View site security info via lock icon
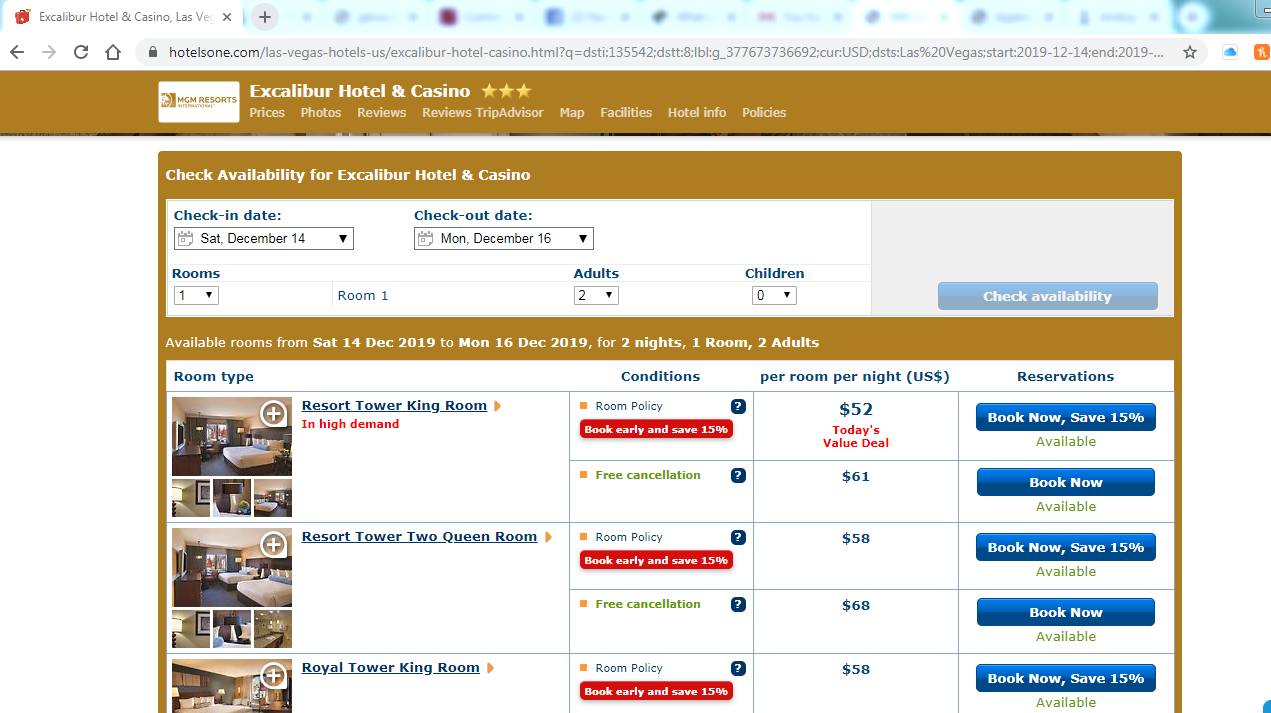 (152, 52)
